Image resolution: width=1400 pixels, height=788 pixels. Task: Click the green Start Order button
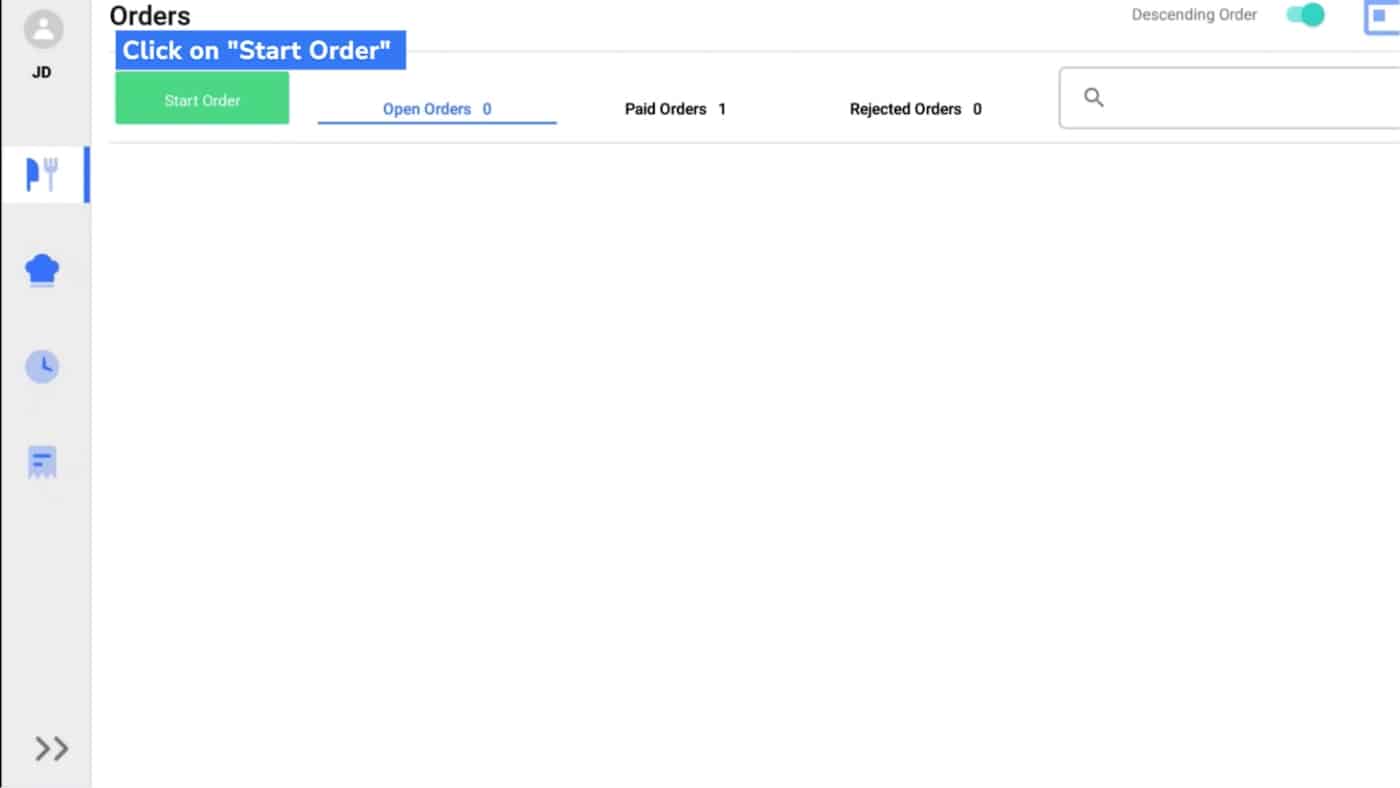coord(202,98)
